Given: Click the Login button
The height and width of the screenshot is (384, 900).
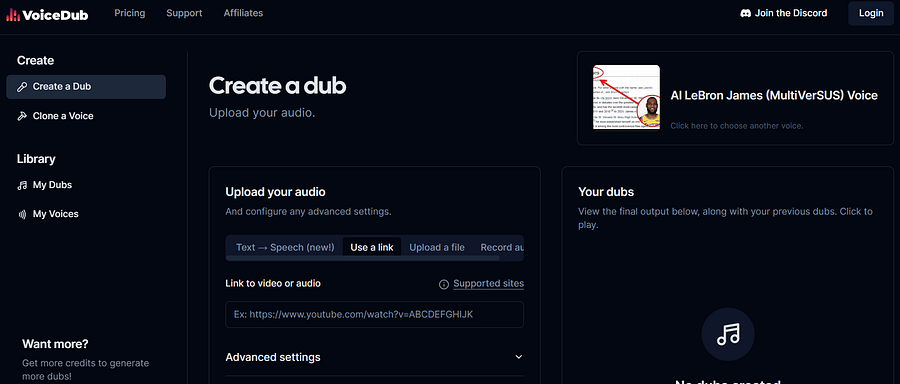Looking at the screenshot, I should (x=871, y=13).
